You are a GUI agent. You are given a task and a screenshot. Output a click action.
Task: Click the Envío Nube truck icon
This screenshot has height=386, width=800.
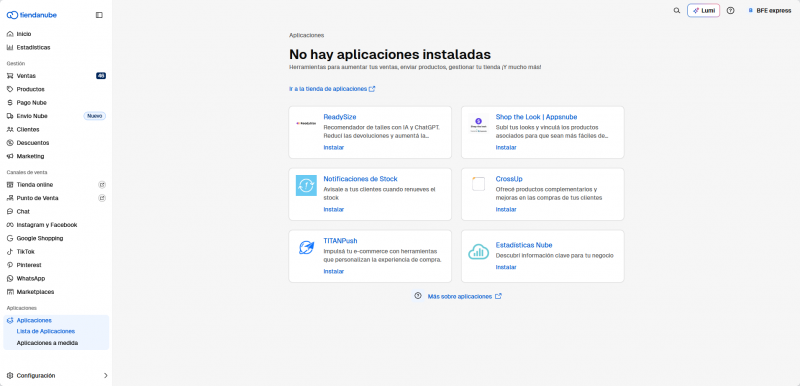point(10,116)
